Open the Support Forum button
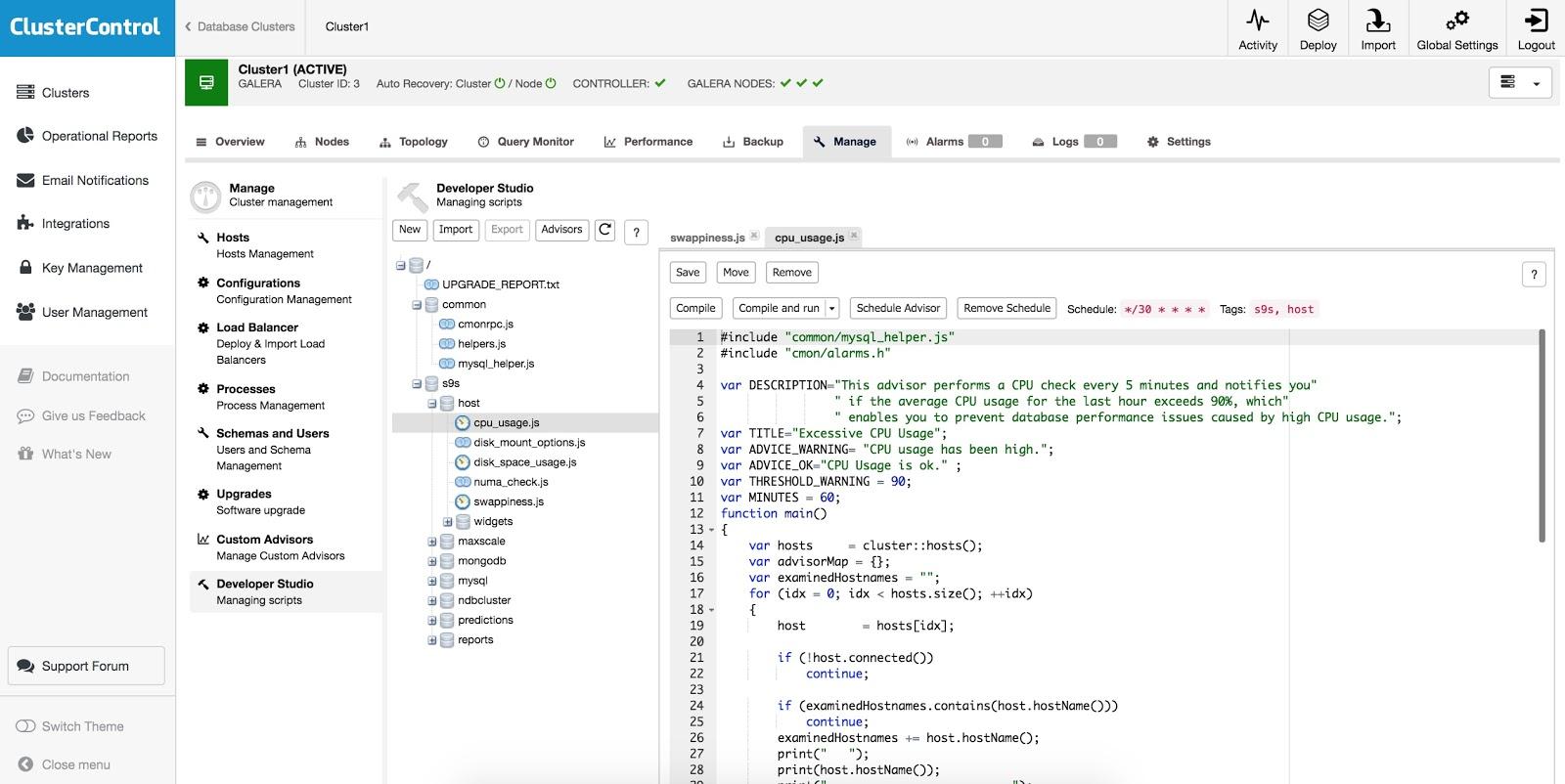 pos(86,666)
